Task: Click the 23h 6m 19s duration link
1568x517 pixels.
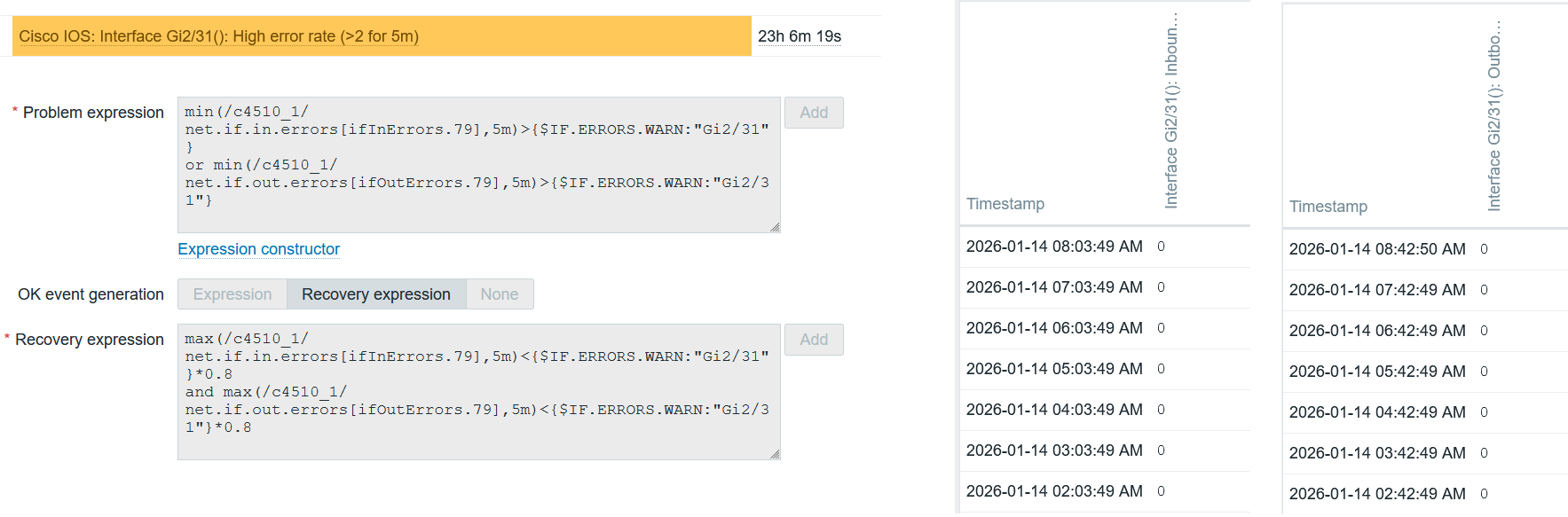Action: click(800, 36)
